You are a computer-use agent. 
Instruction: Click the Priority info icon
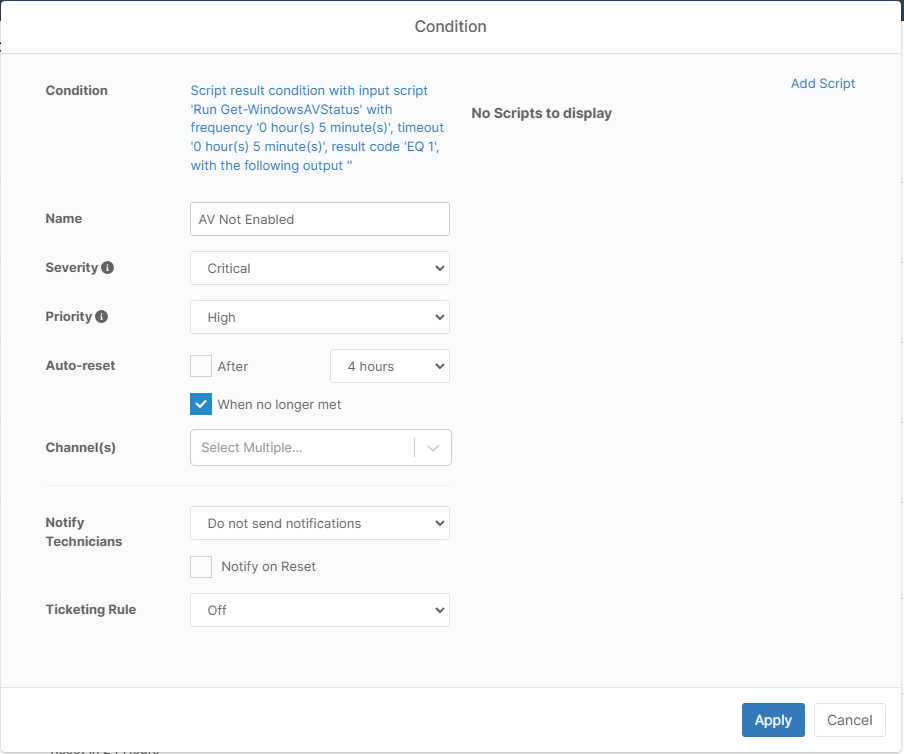tap(102, 317)
